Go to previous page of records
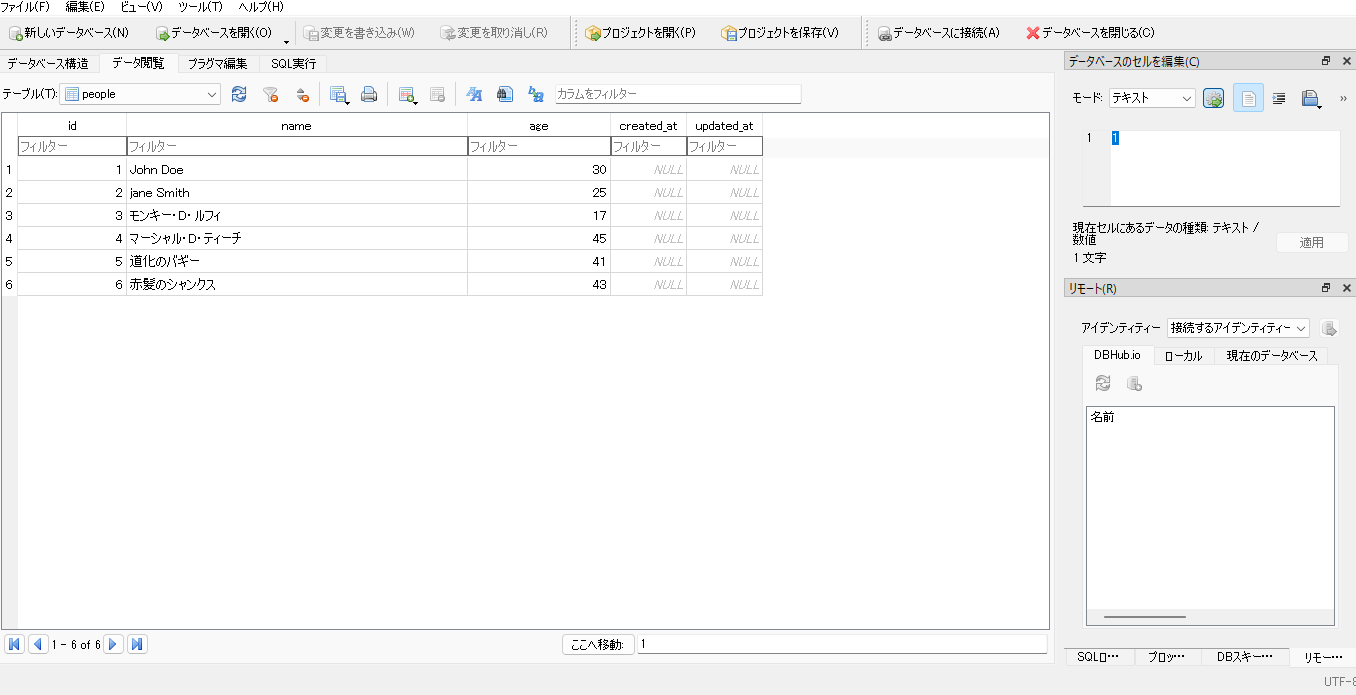The width and height of the screenshot is (1356, 695). pos(38,644)
